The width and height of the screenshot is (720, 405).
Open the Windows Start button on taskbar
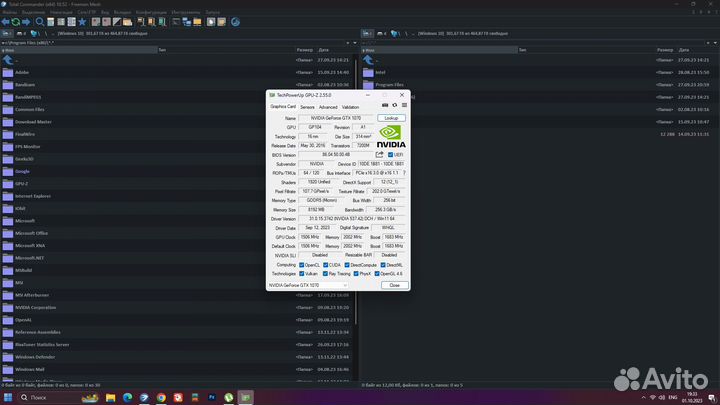click(8, 398)
